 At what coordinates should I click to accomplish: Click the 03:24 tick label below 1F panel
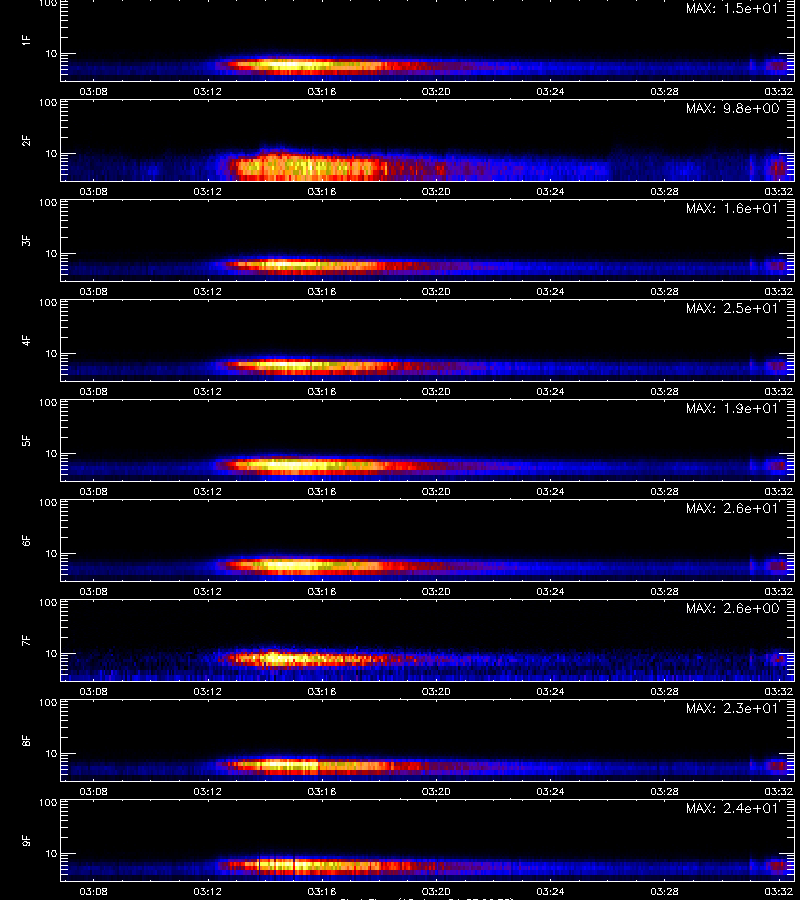pyautogui.click(x=550, y=91)
